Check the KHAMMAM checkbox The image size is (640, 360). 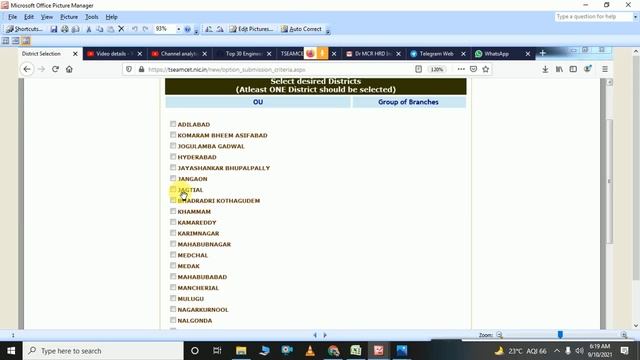173,211
